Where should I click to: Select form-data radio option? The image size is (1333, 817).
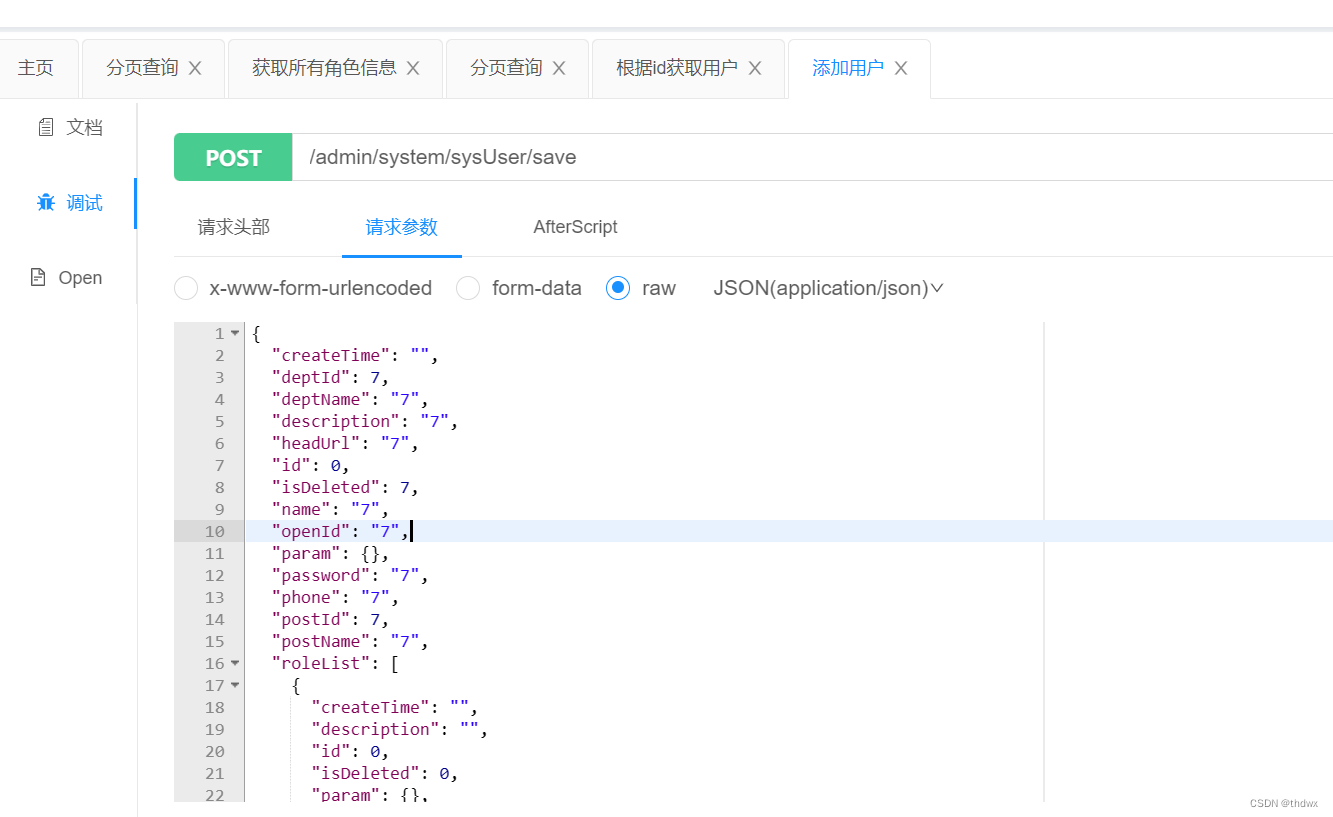[x=468, y=288]
